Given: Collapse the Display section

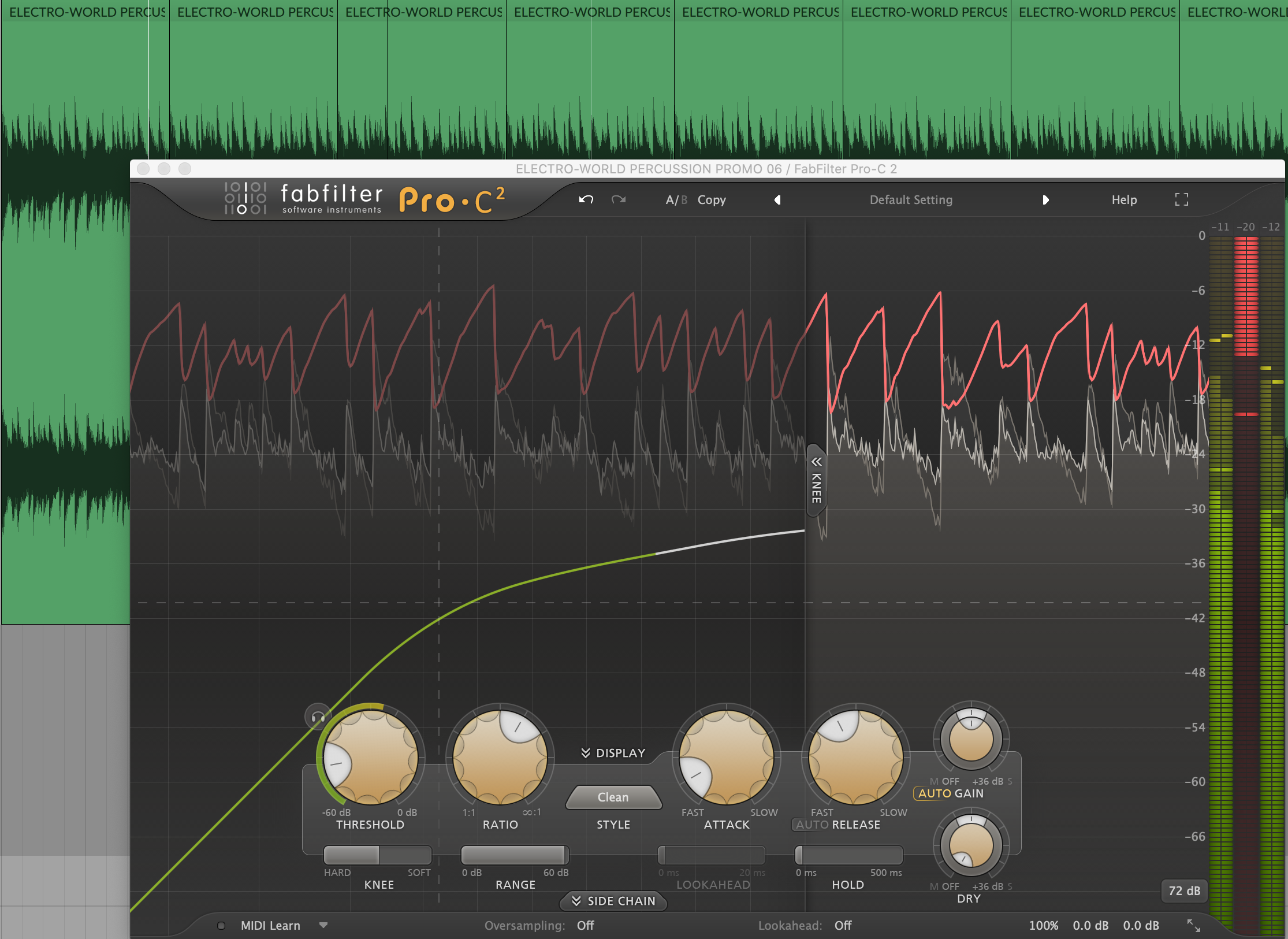Looking at the screenshot, I should click(613, 753).
